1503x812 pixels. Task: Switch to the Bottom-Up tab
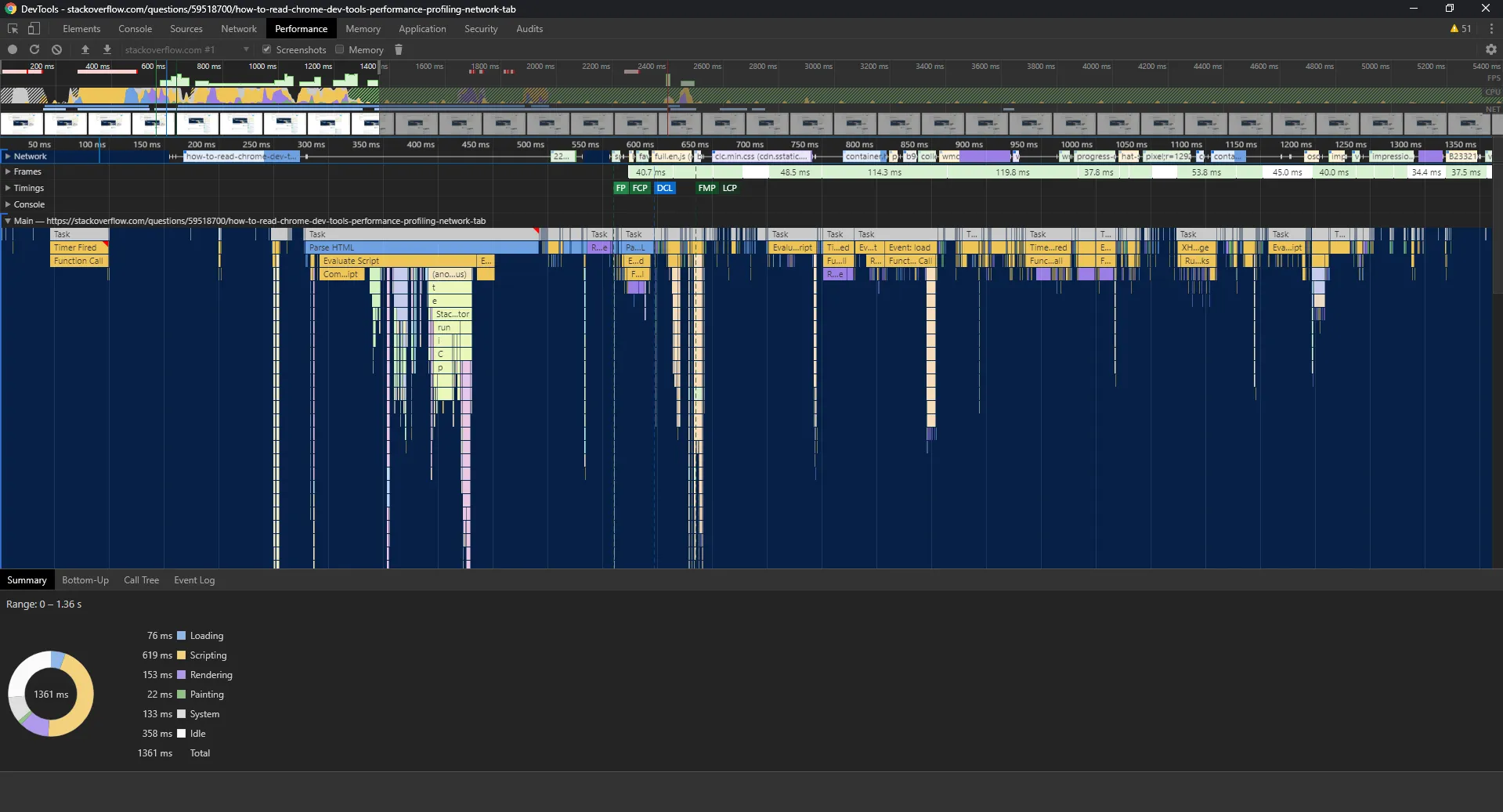click(85, 580)
